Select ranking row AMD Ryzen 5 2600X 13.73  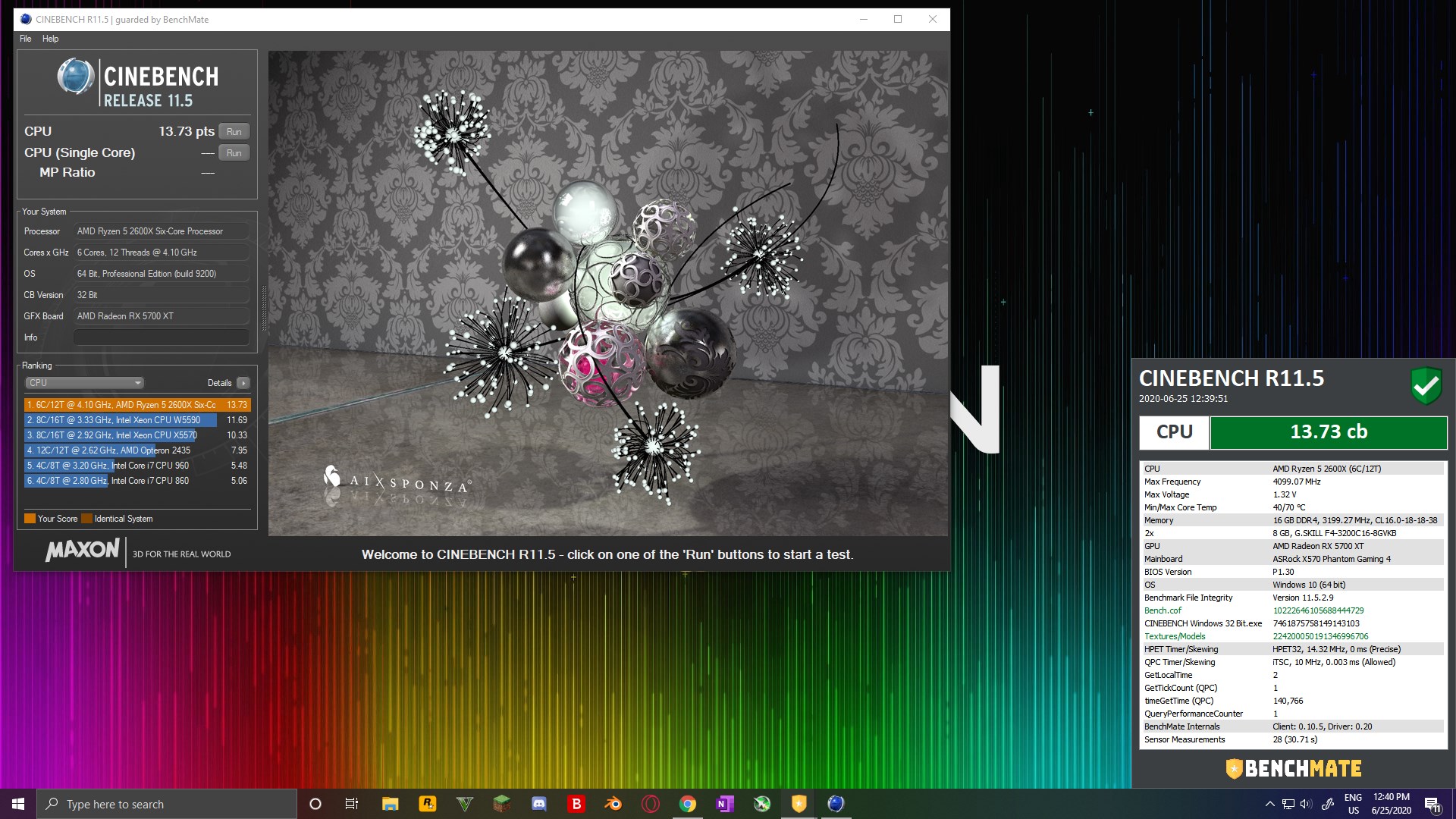pos(137,405)
